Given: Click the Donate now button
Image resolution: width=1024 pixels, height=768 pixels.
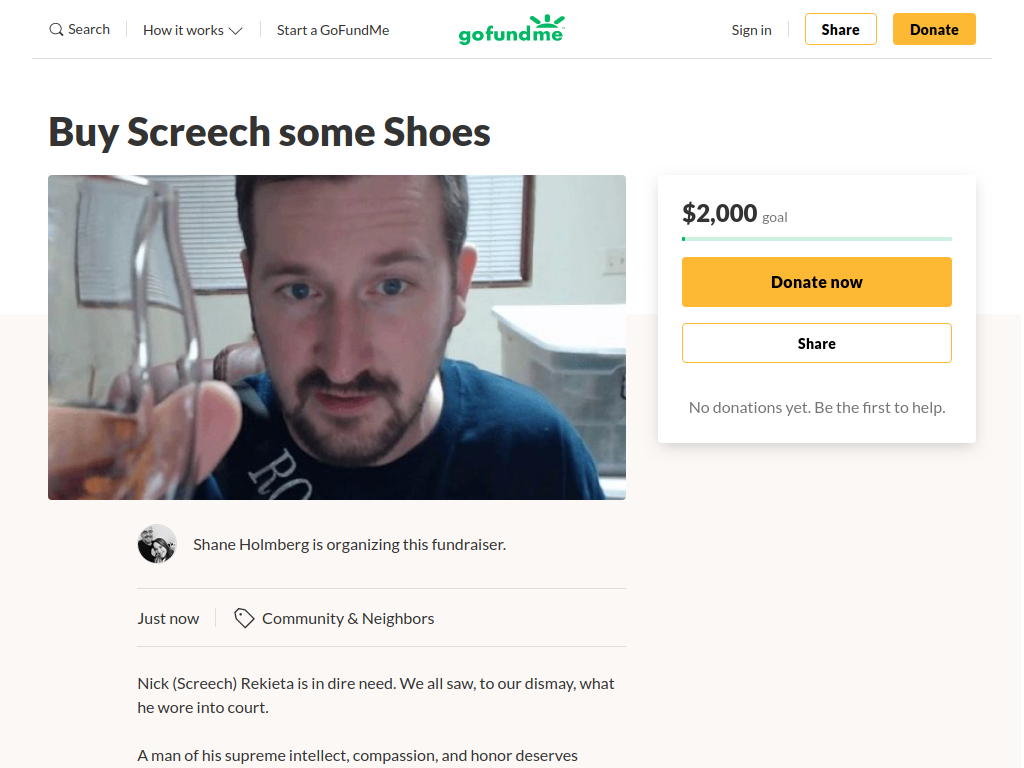Looking at the screenshot, I should [816, 282].
